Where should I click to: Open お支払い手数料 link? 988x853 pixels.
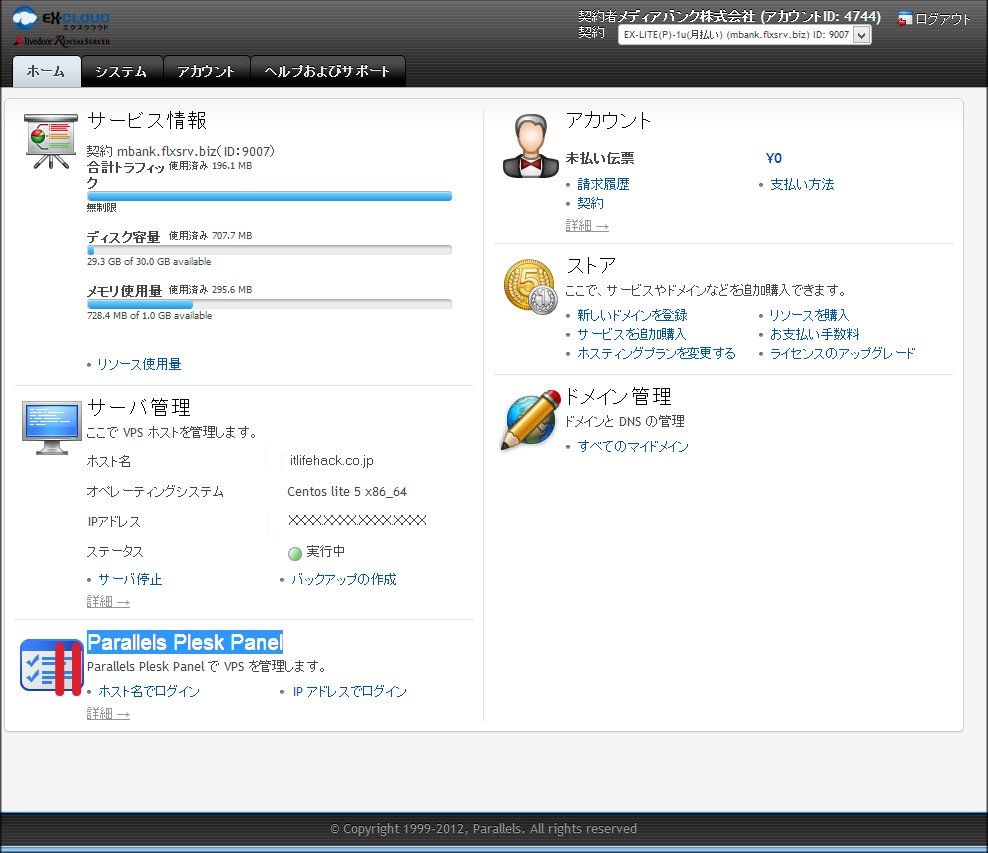click(815, 334)
